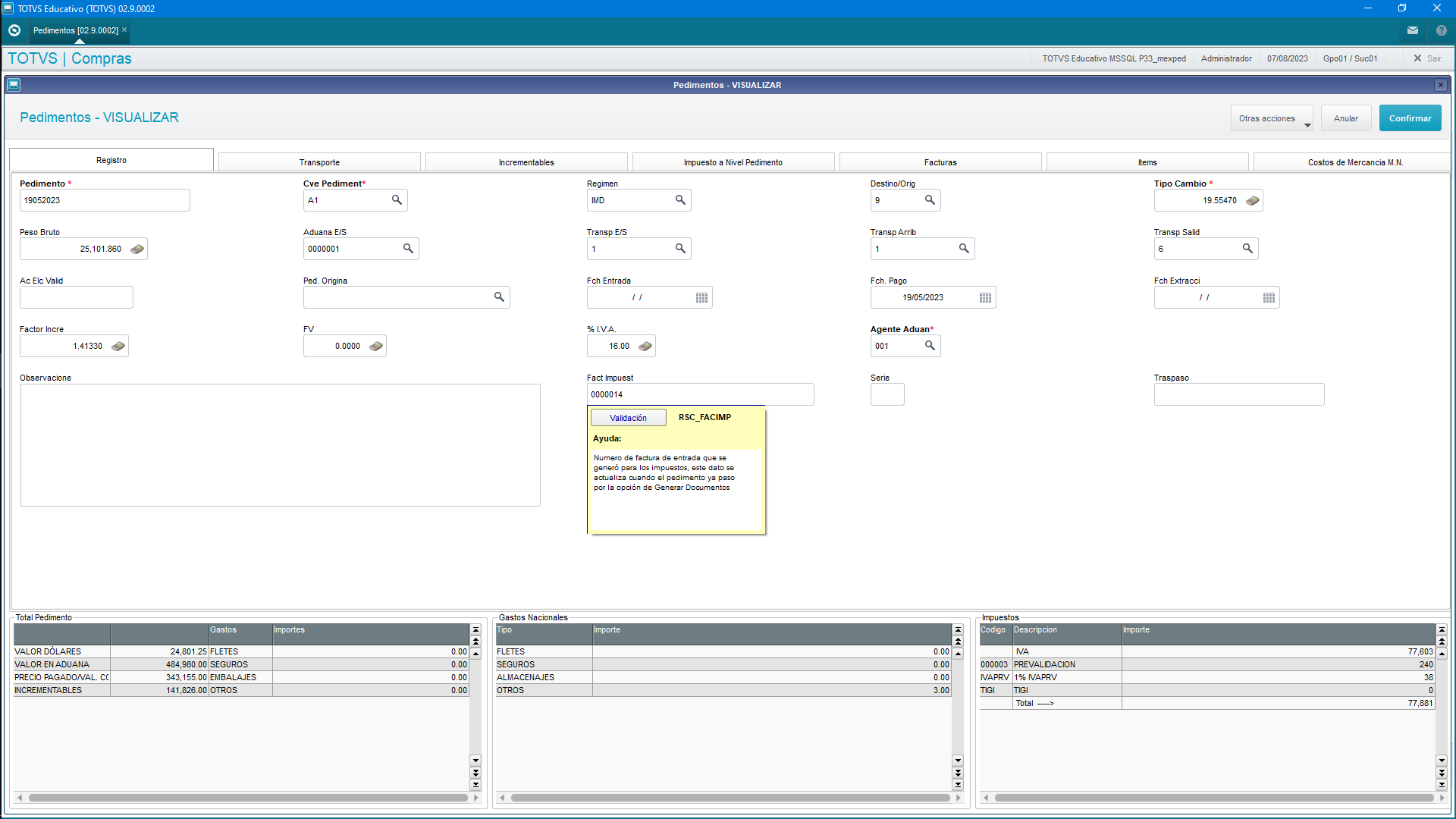
Task: Select the VALOR EN ADUANA row
Action: tap(241, 664)
